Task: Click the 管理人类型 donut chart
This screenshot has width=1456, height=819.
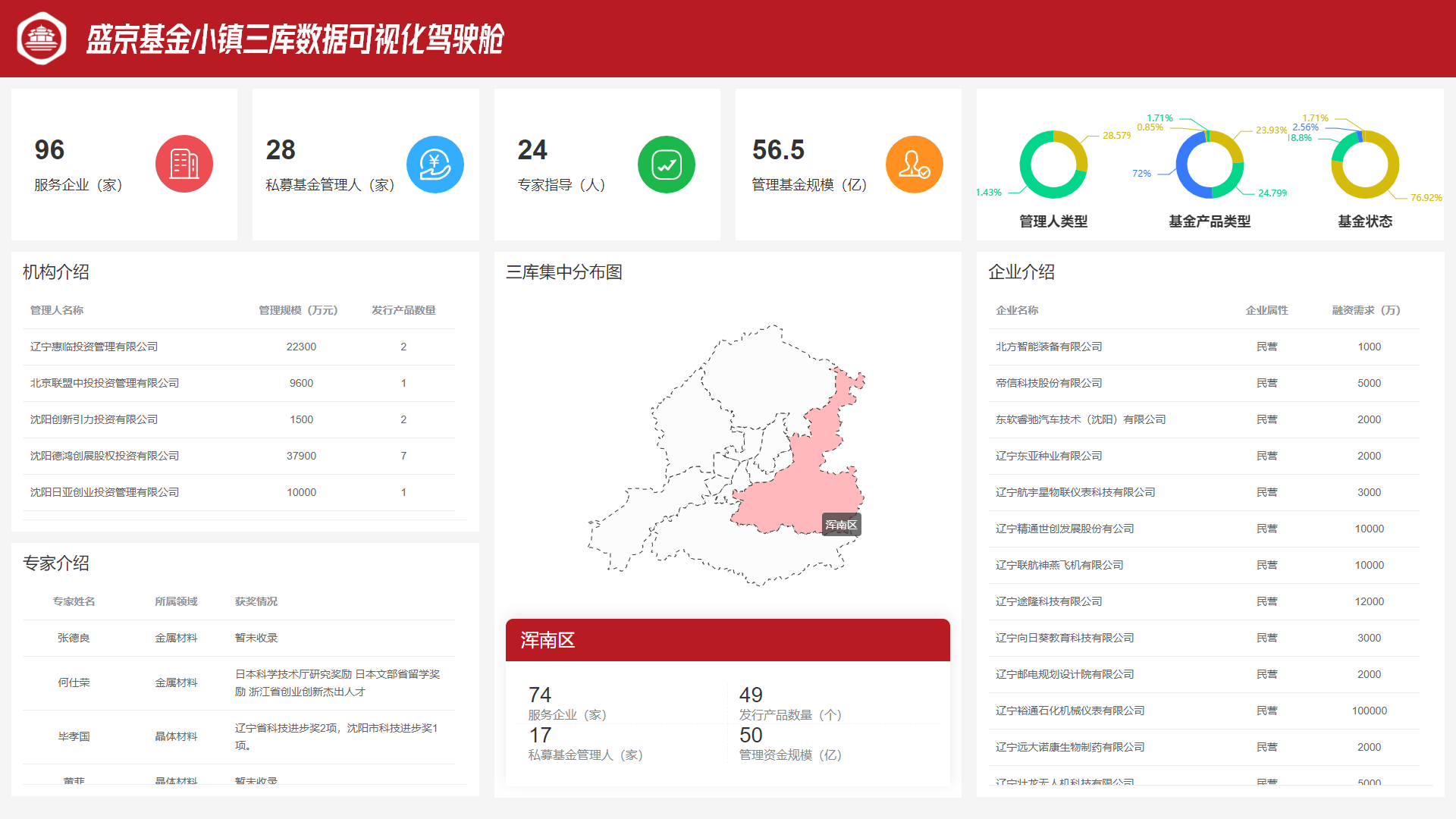Action: pos(1053,165)
